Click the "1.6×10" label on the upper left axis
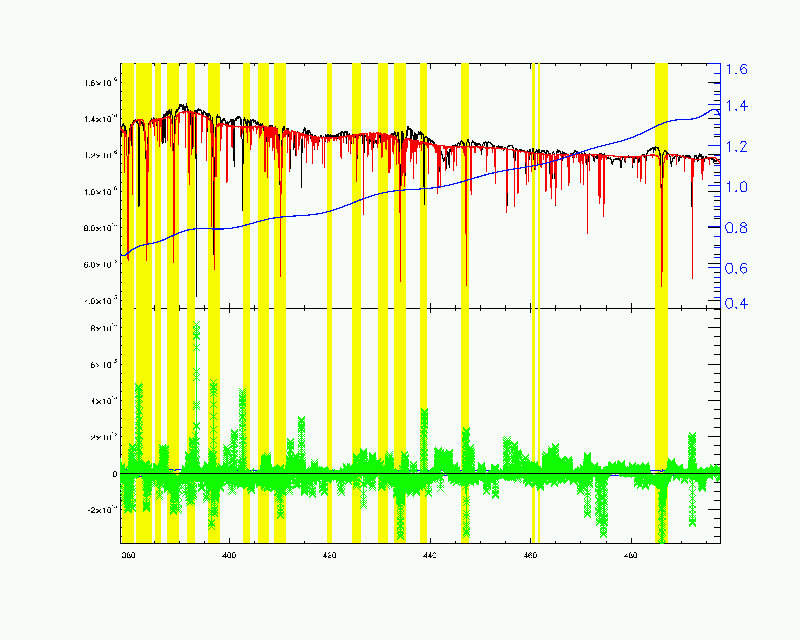 (x=102, y=83)
